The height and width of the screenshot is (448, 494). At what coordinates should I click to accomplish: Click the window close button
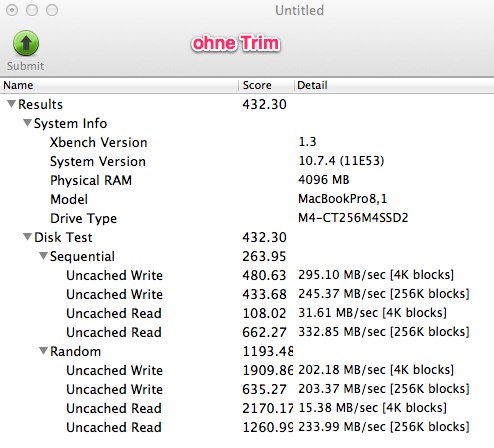[12, 10]
